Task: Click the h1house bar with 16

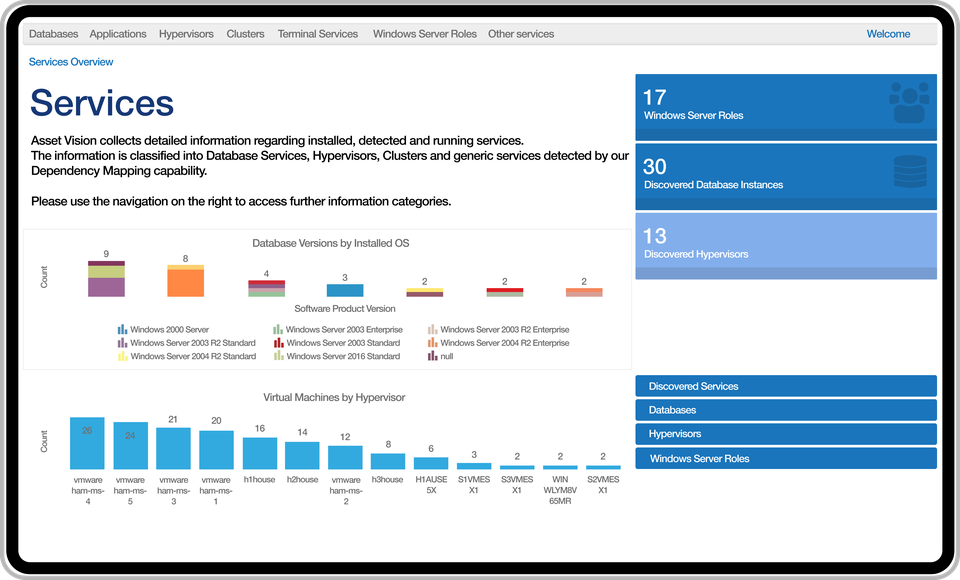Action: click(x=260, y=454)
